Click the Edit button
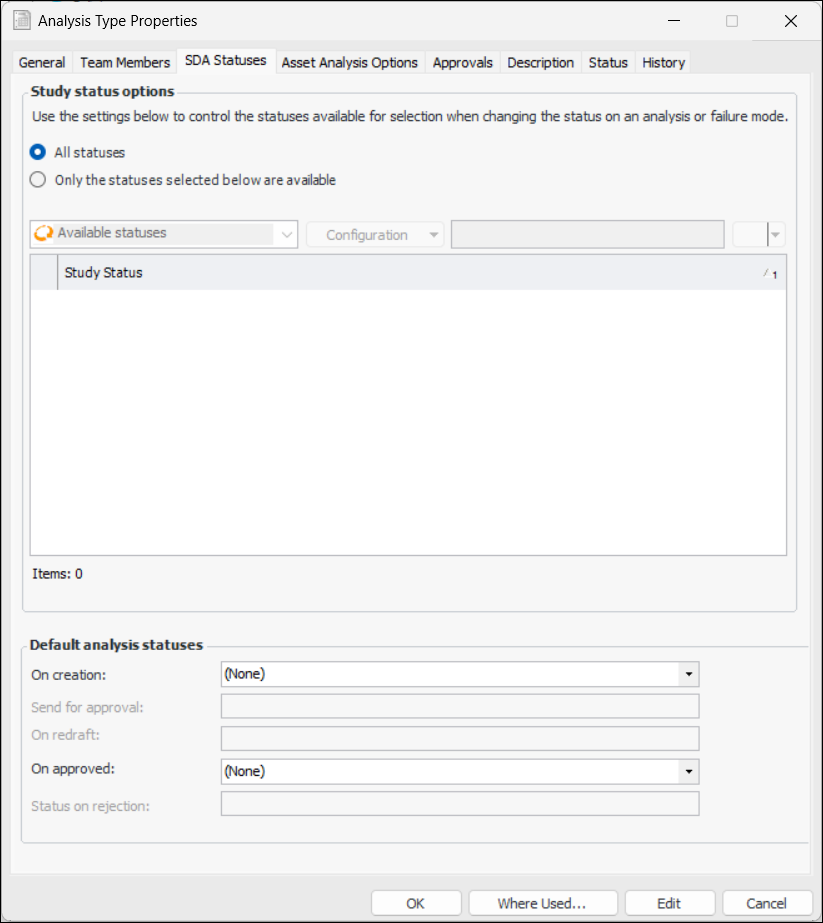This screenshot has width=823, height=923. [669, 904]
